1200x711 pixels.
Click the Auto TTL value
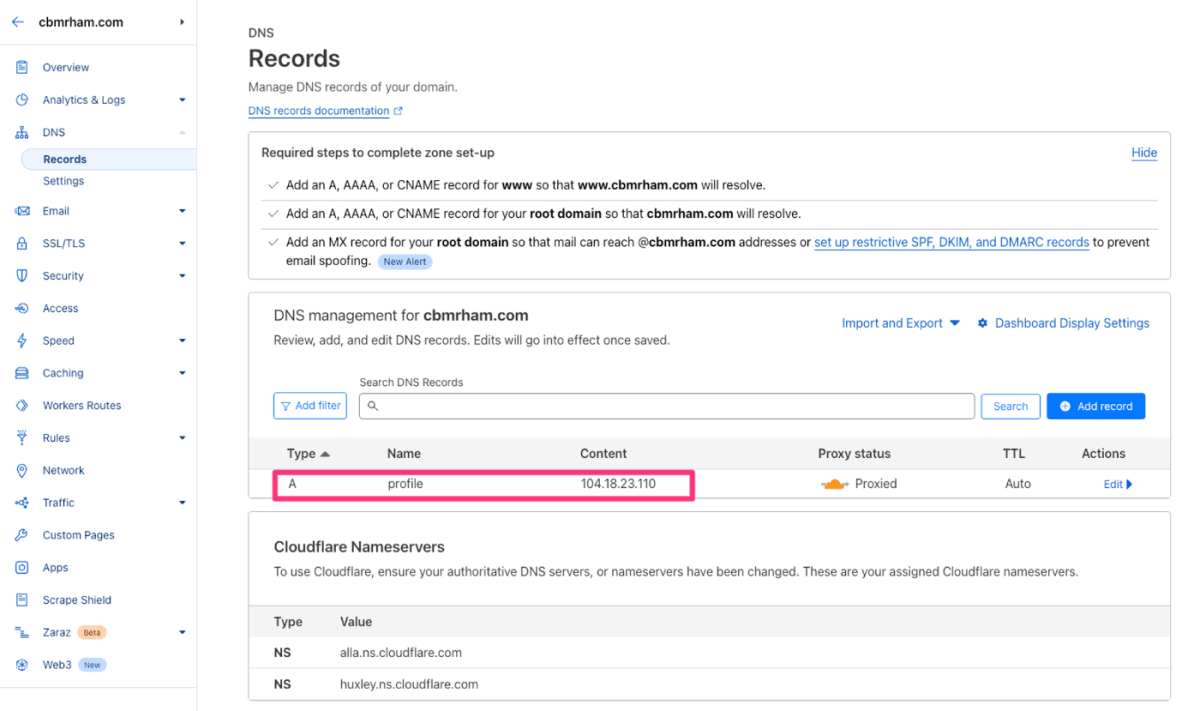(x=1018, y=484)
